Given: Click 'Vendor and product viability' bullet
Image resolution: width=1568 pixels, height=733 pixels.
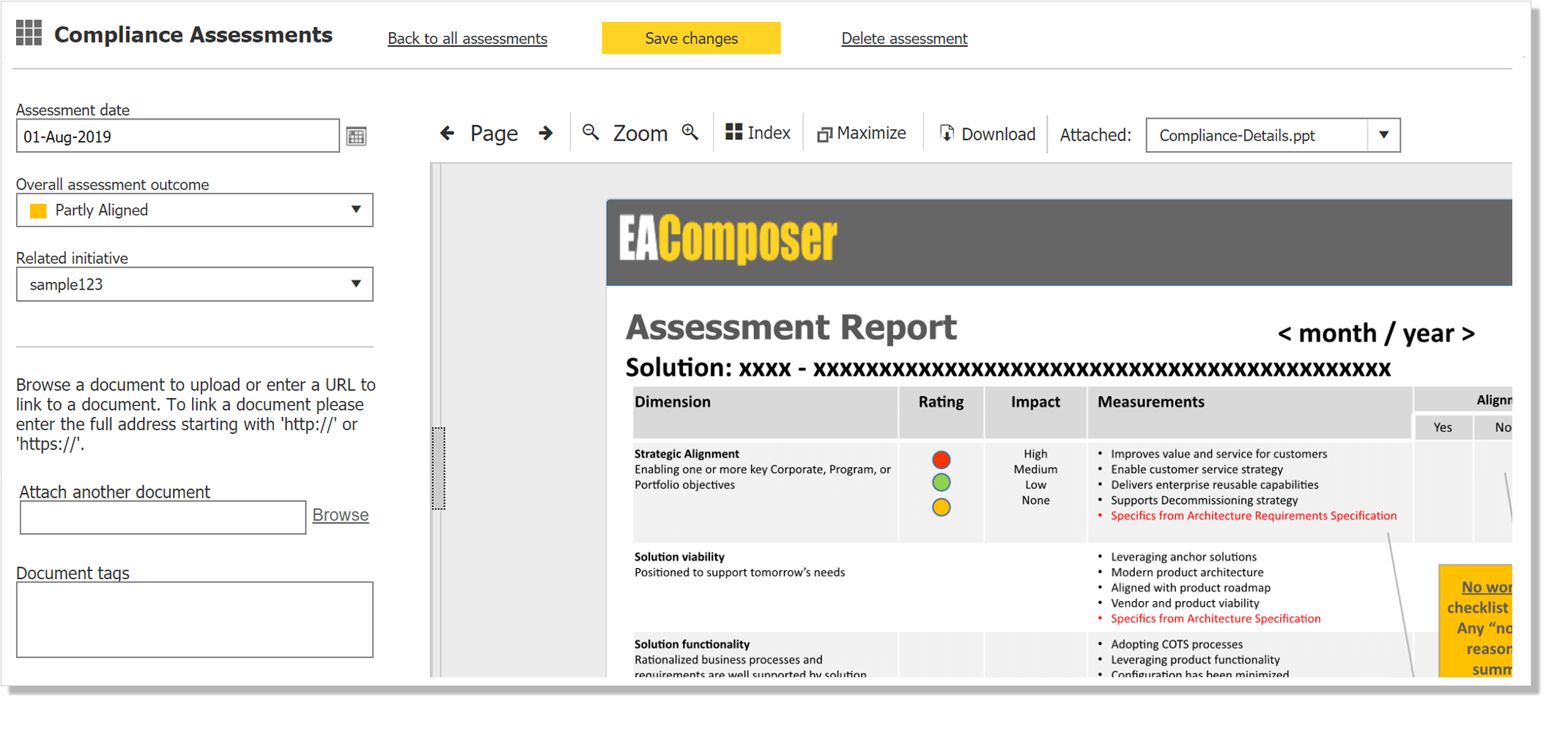Looking at the screenshot, I should point(1185,603).
